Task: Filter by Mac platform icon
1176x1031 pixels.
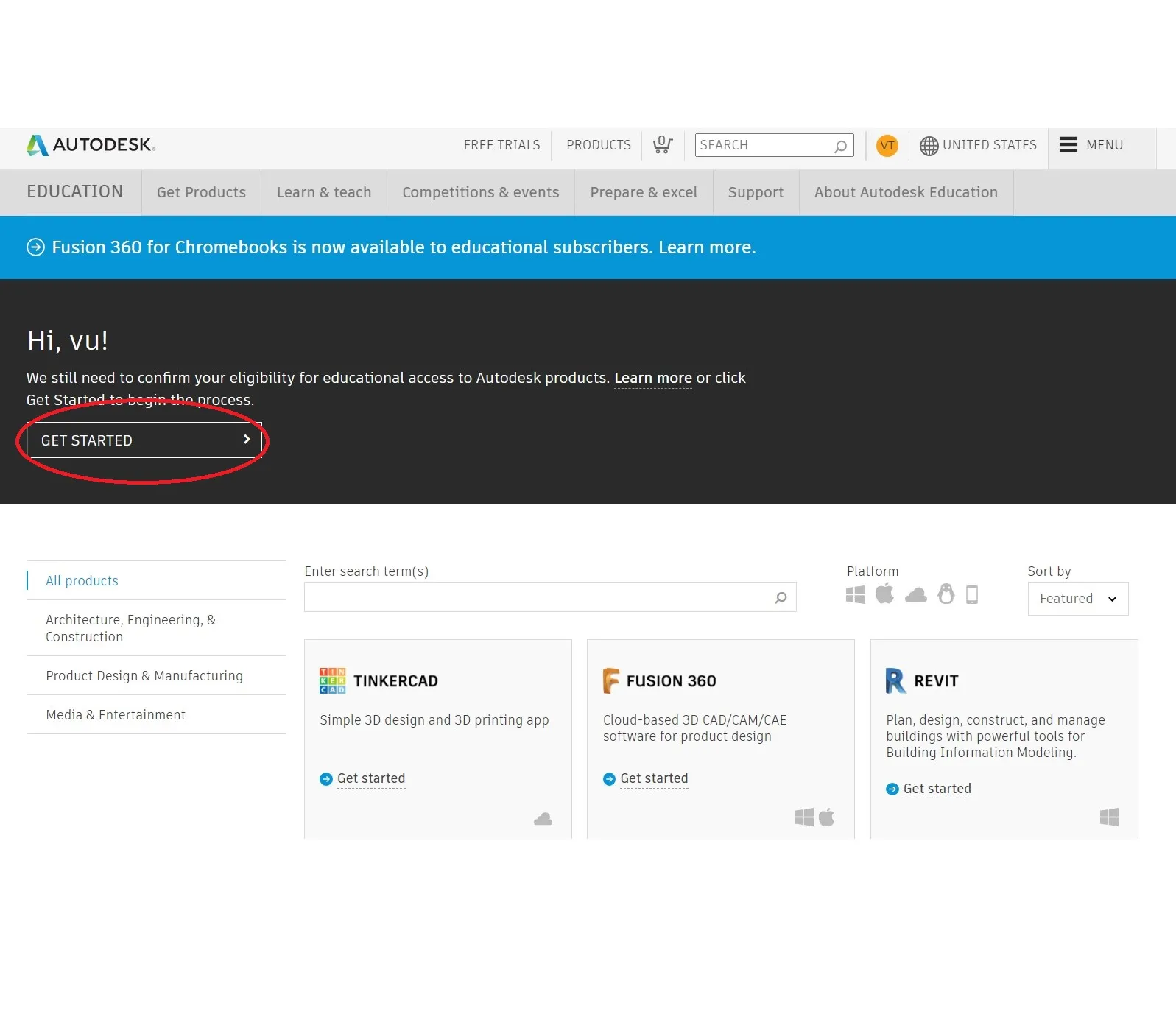Action: tap(884, 594)
